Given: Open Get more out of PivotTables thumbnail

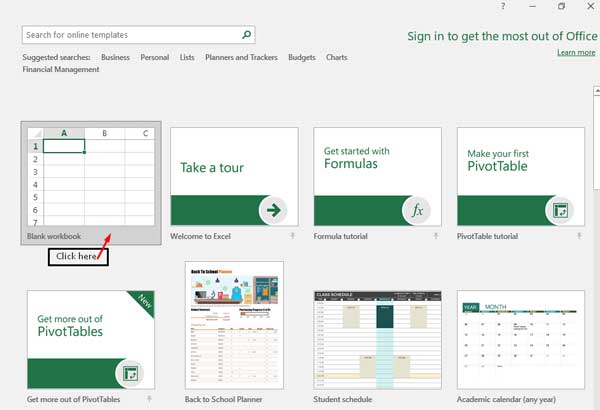Looking at the screenshot, I should 91,340.
